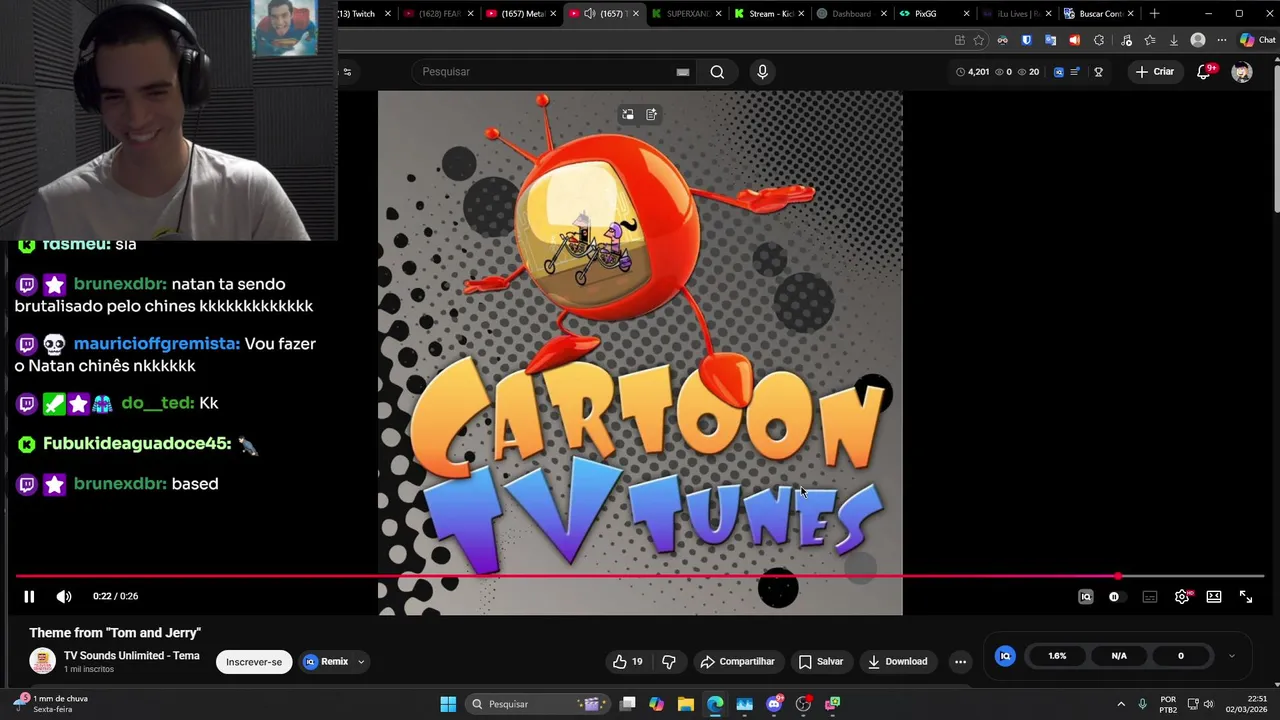Open Bitwarden extension icon
1280x720 pixels.
coord(1027,41)
